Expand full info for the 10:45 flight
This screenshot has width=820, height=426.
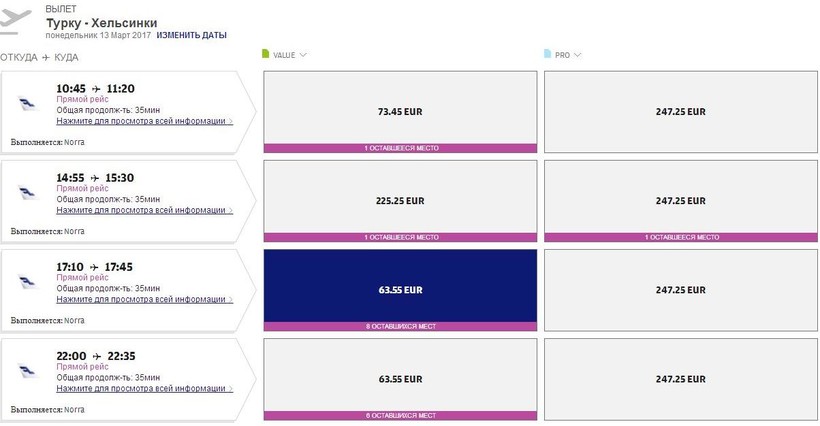coord(144,121)
